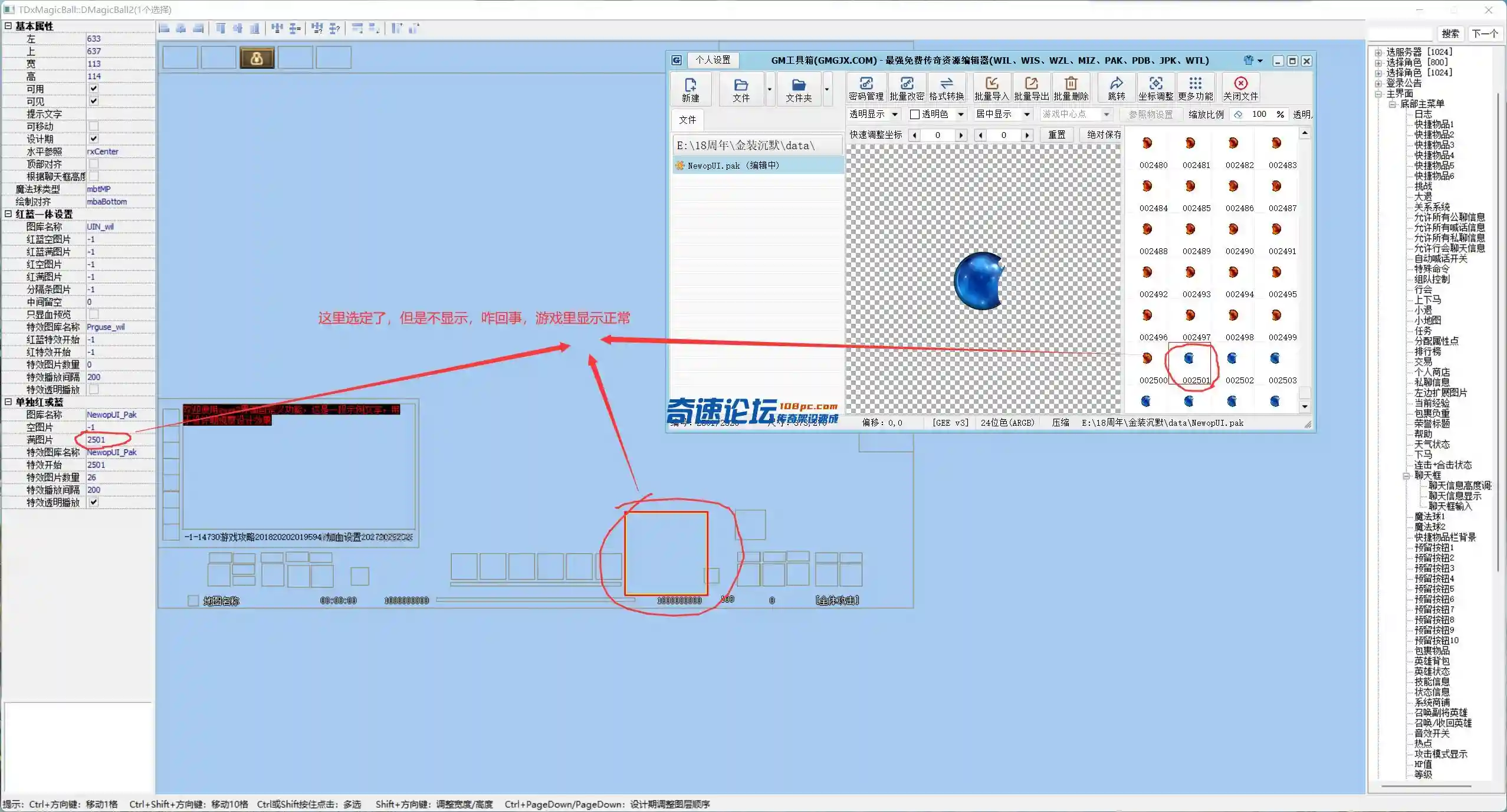
Task: Click the 文件夹 folder icon in GM工具箱
Action: (799, 89)
